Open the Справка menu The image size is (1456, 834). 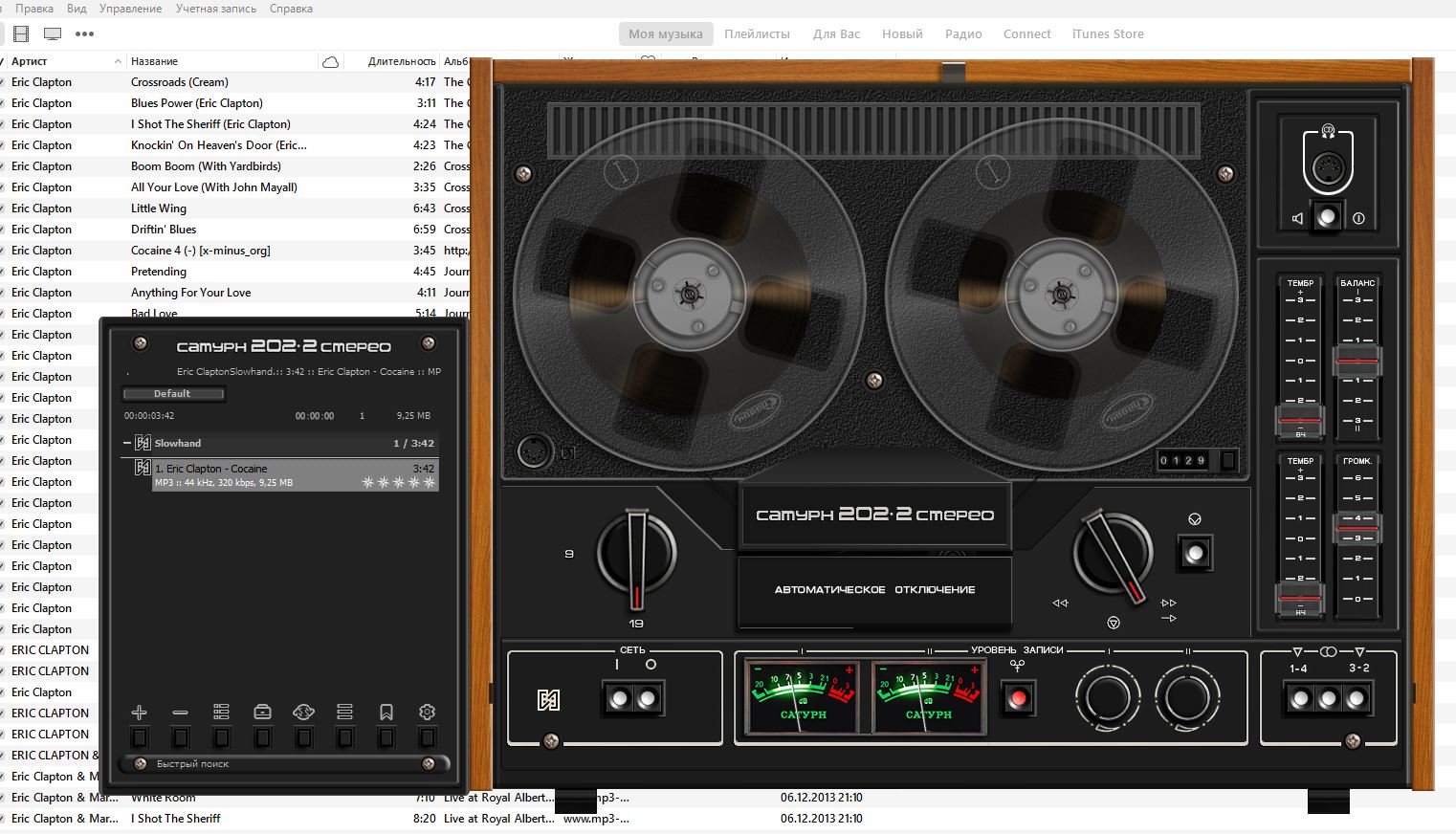click(x=291, y=9)
